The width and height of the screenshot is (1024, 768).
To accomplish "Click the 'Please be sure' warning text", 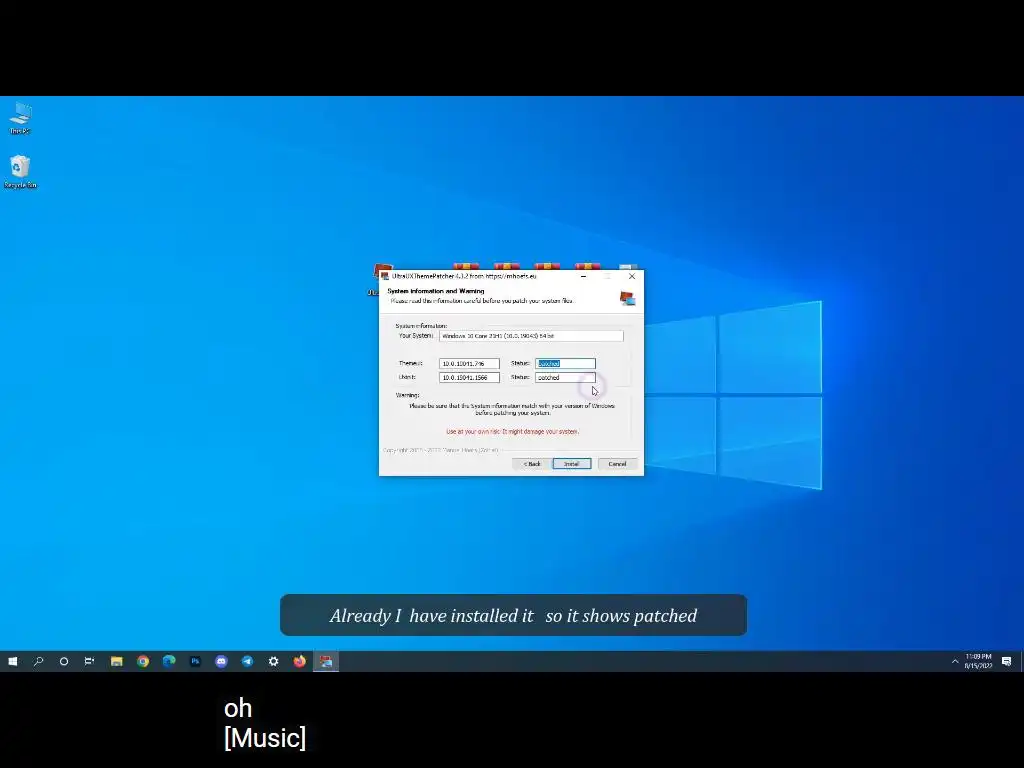I will click(x=512, y=409).
